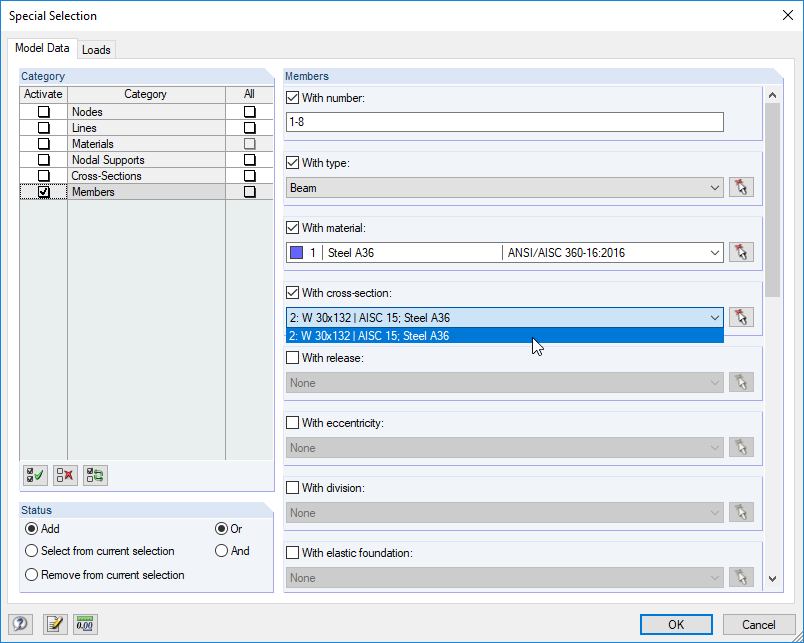Open units and decimal places settings icon

[85, 624]
